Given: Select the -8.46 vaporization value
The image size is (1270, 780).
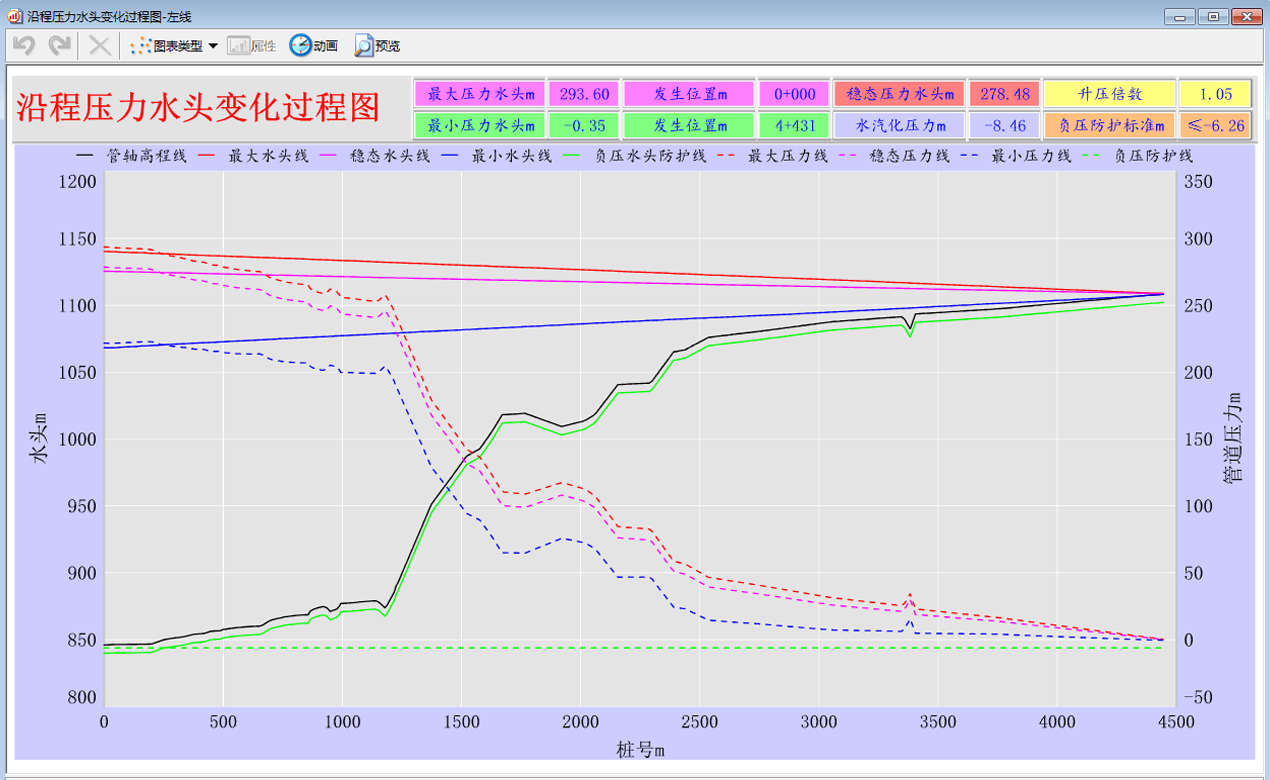Looking at the screenshot, I should point(1004,126).
